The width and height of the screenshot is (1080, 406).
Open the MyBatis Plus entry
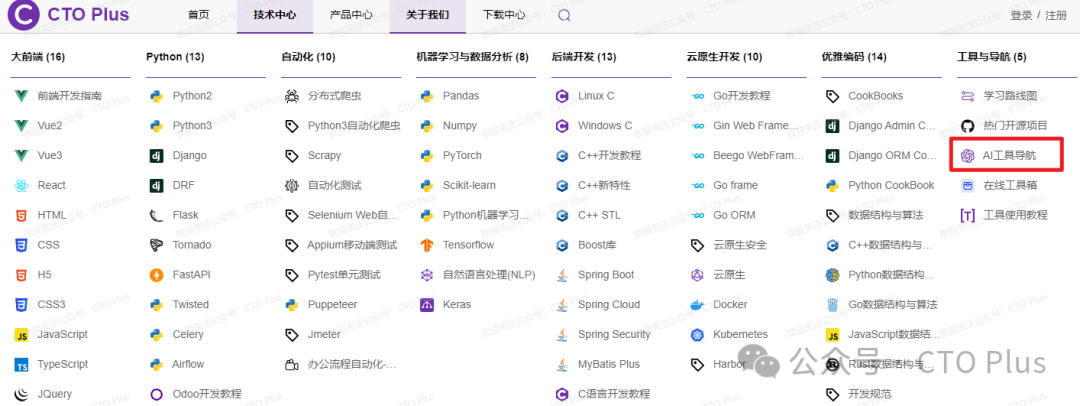pos(609,364)
